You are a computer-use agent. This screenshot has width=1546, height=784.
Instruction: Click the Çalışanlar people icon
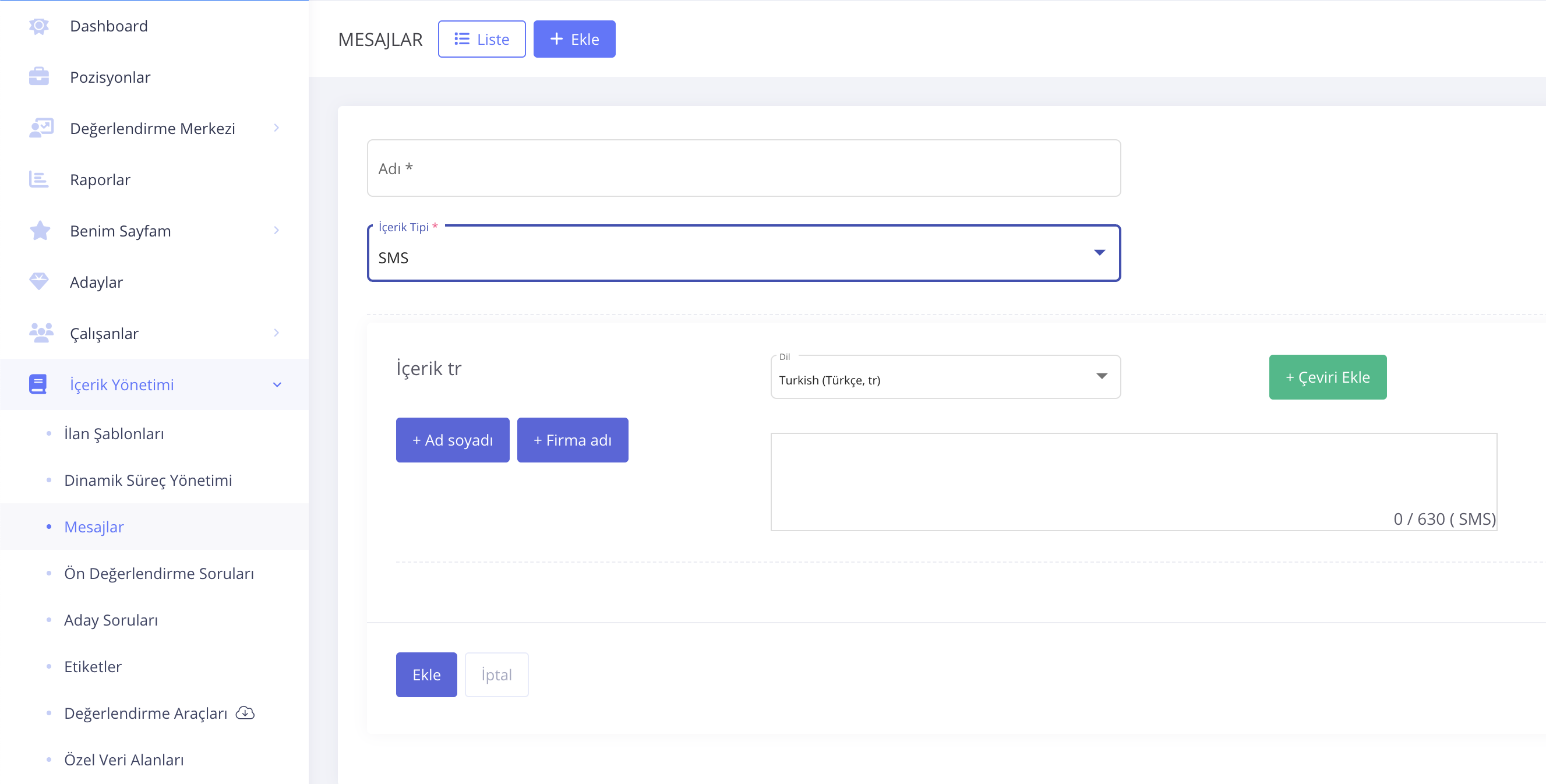tap(40, 333)
